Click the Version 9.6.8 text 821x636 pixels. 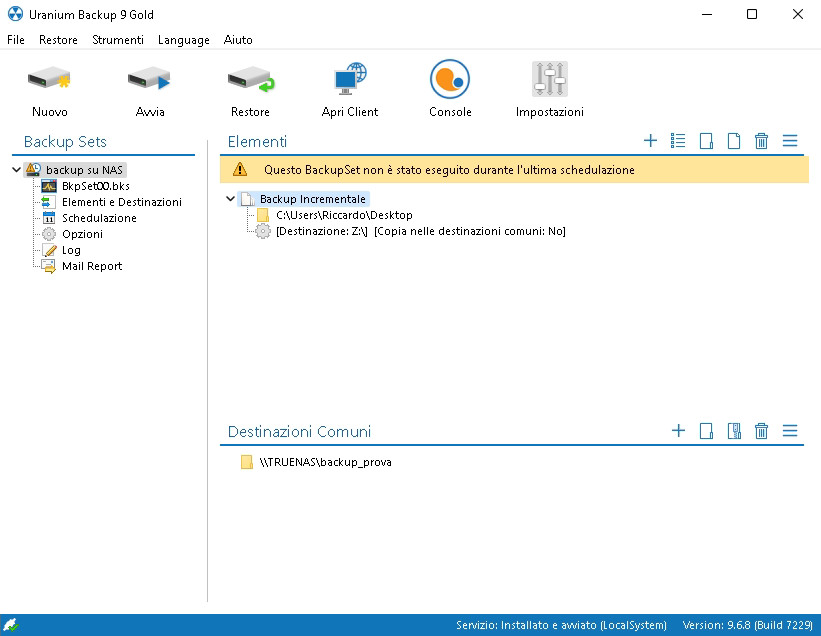pyautogui.click(x=748, y=625)
